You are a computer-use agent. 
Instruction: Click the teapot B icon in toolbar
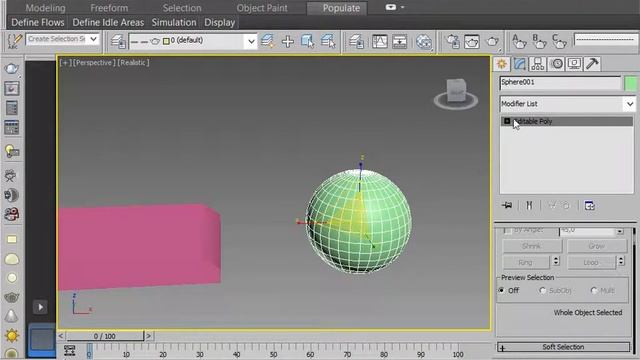539,41
